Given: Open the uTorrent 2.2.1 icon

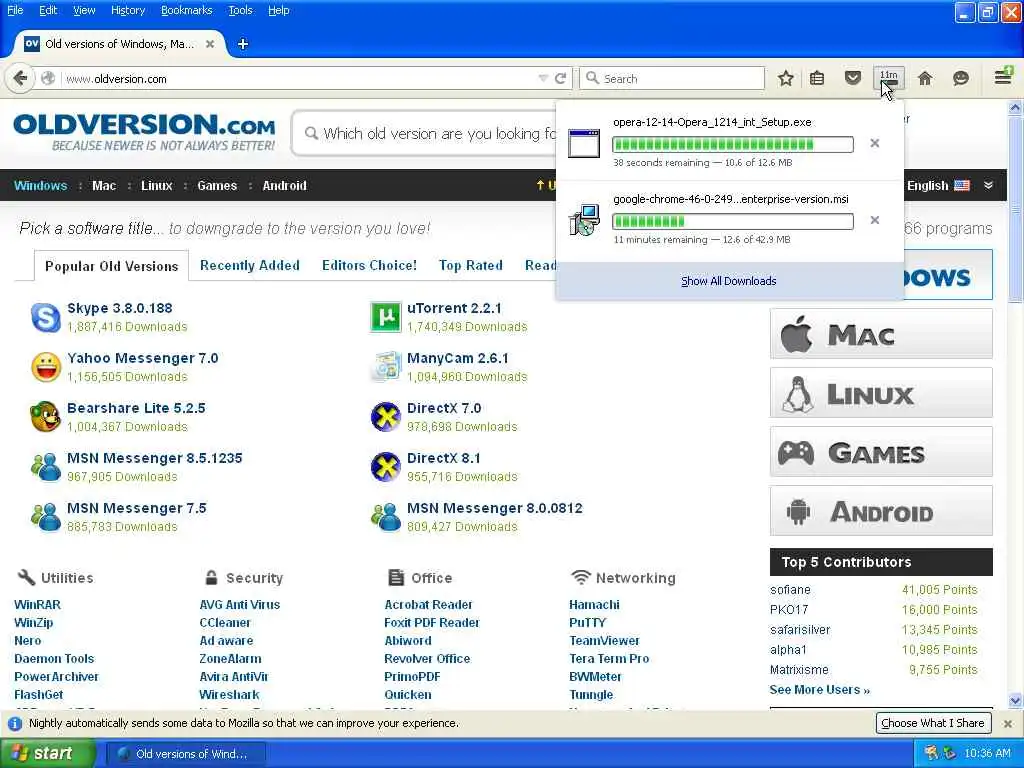Looking at the screenshot, I should (385, 317).
